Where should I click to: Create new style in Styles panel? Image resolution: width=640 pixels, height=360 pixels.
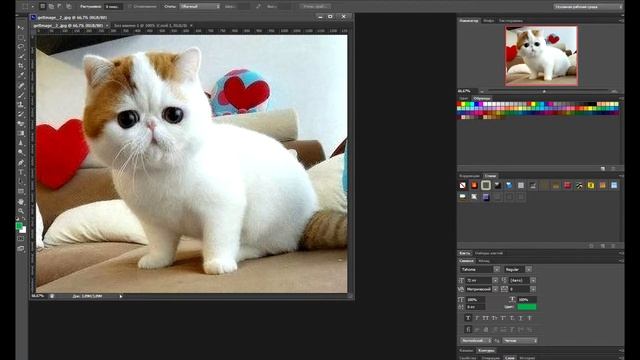click(602, 246)
